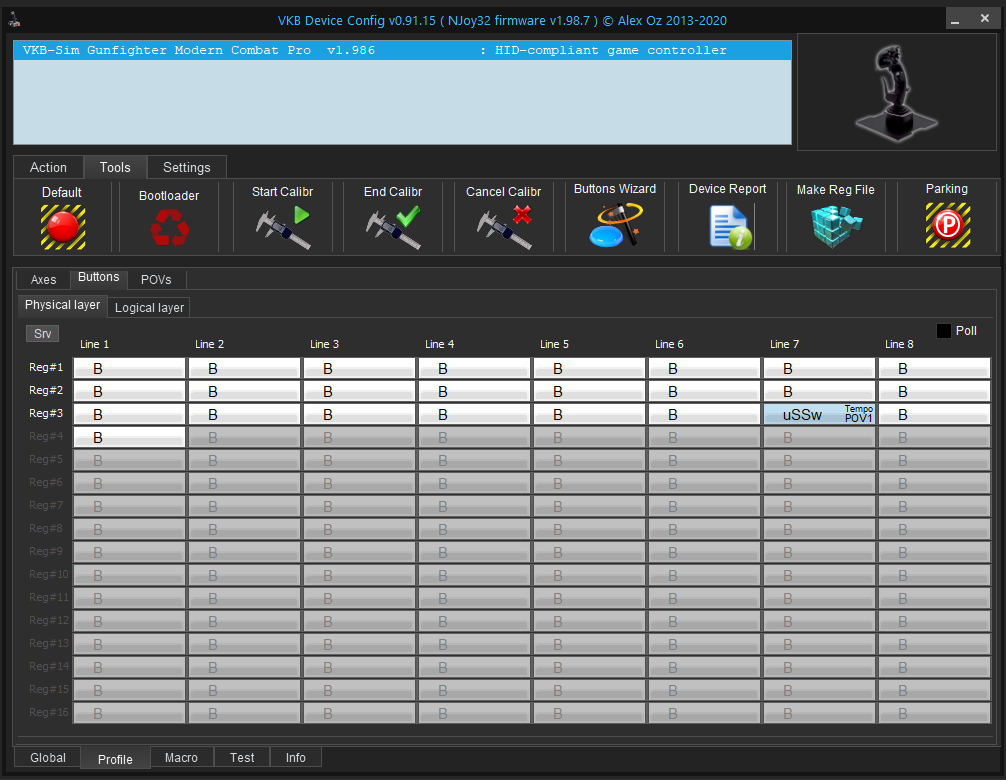Select the Tools tab

pos(115,167)
